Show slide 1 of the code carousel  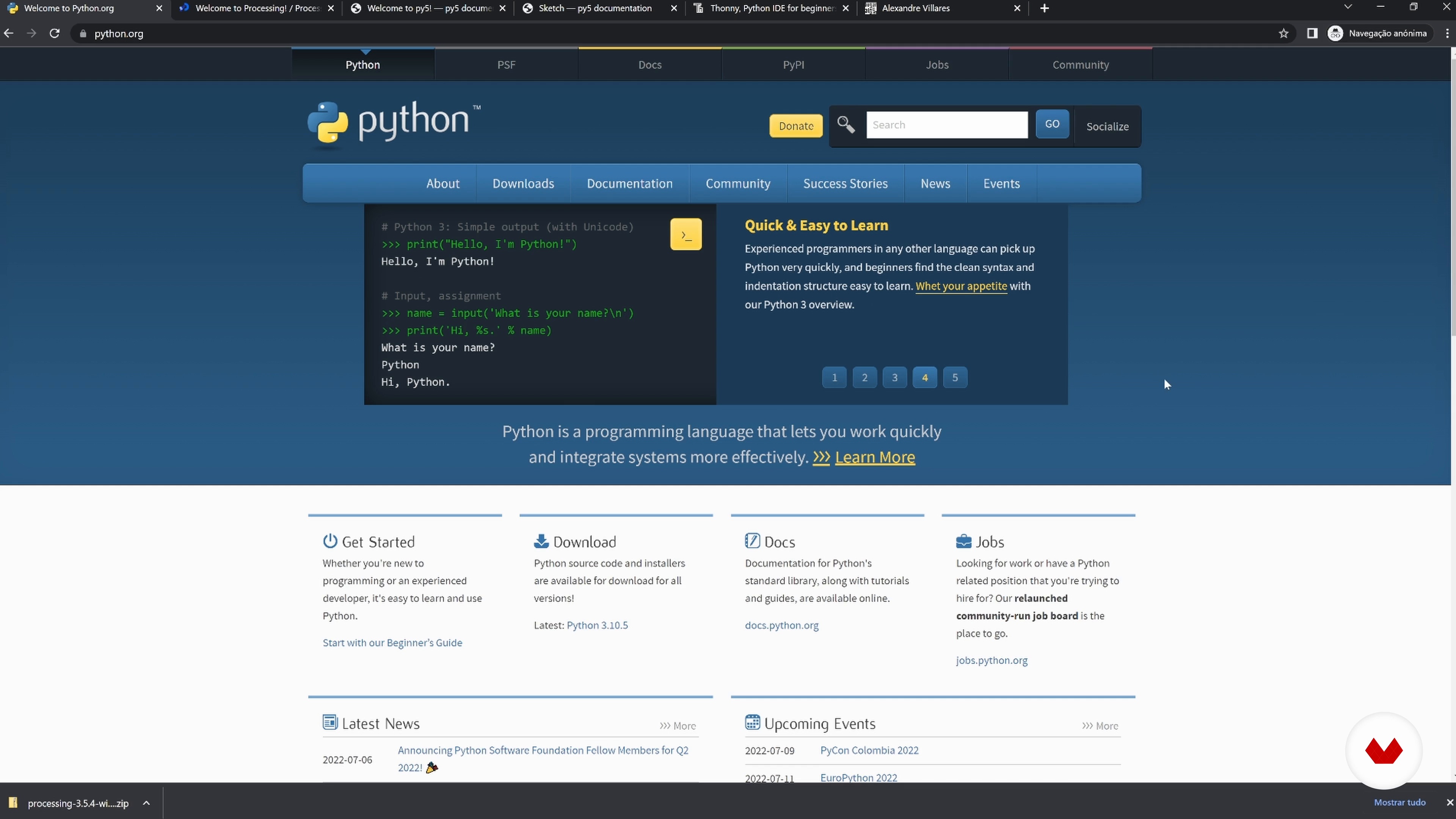(834, 377)
